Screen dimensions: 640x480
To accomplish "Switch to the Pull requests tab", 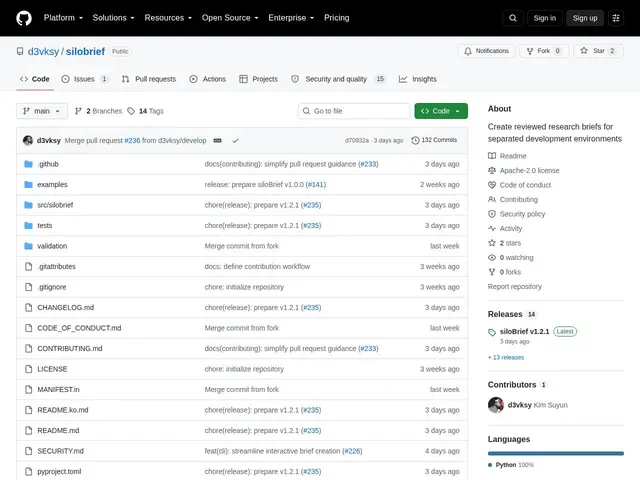I will (149, 79).
